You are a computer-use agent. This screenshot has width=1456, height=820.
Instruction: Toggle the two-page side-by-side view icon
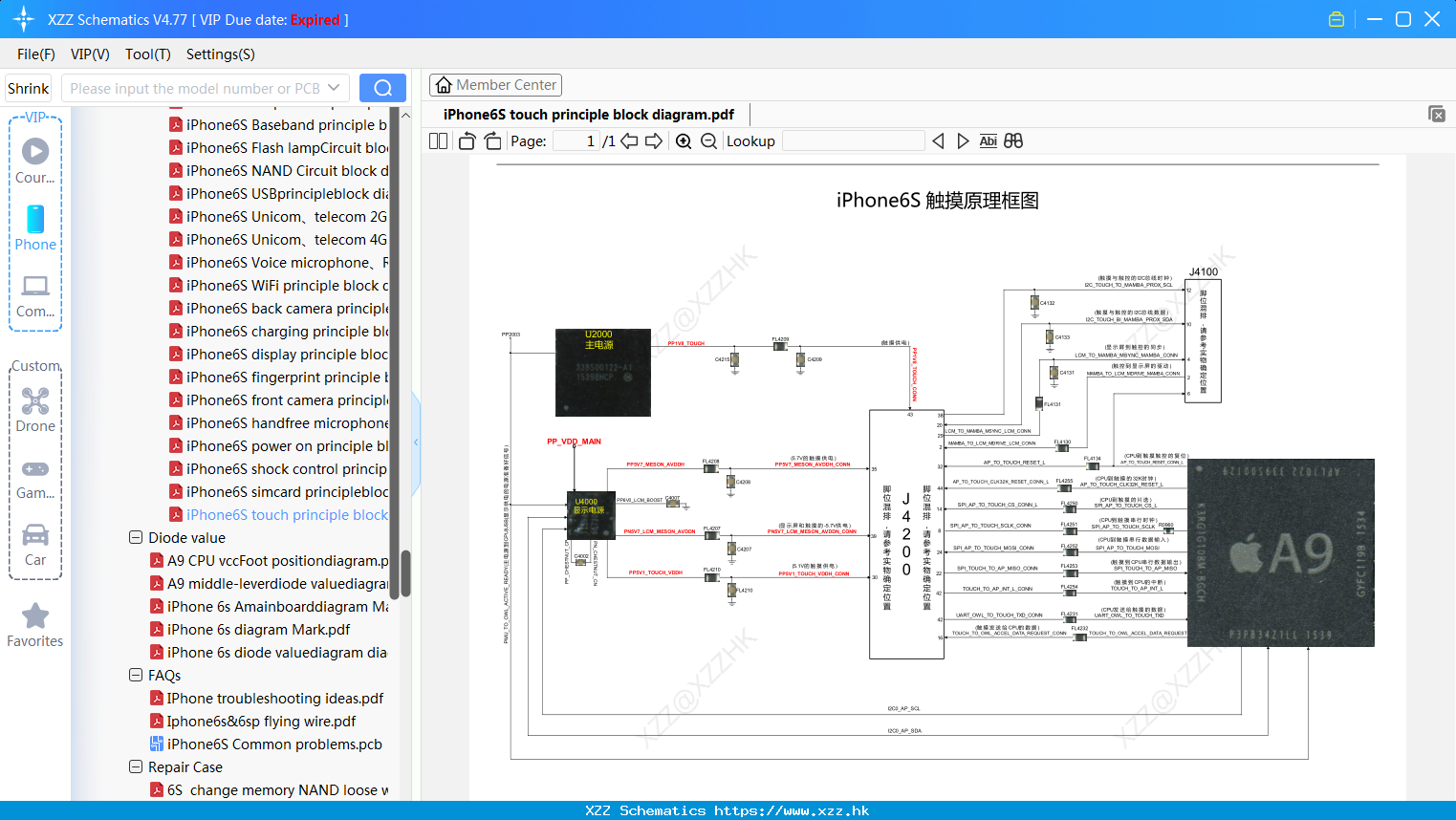coord(438,140)
